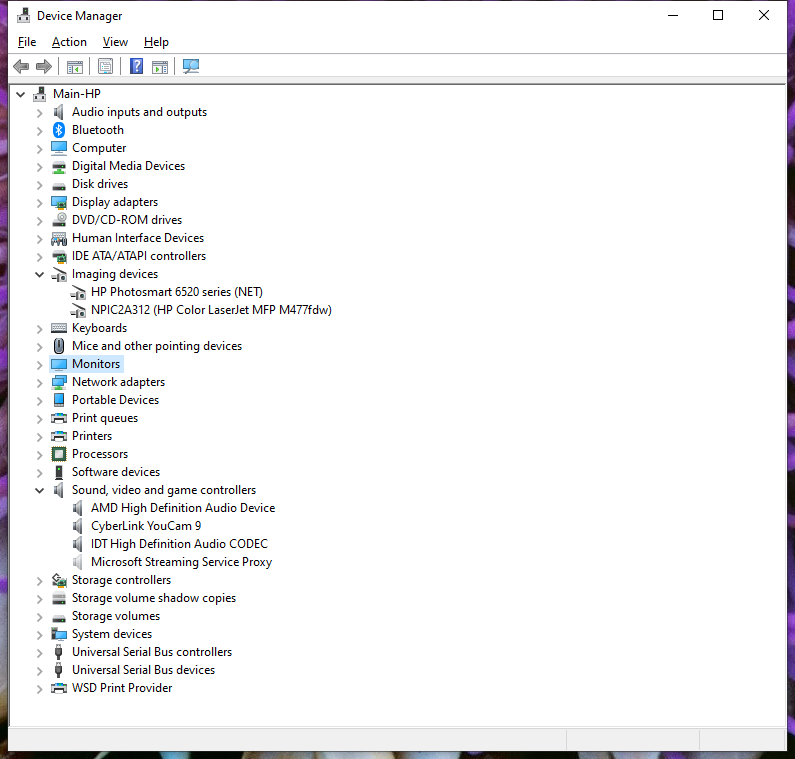The height and width of the screenshot is (759, 795).
Task: Expand IDE ATA/ATAPI controllers arrow
Action: [40, 257]
